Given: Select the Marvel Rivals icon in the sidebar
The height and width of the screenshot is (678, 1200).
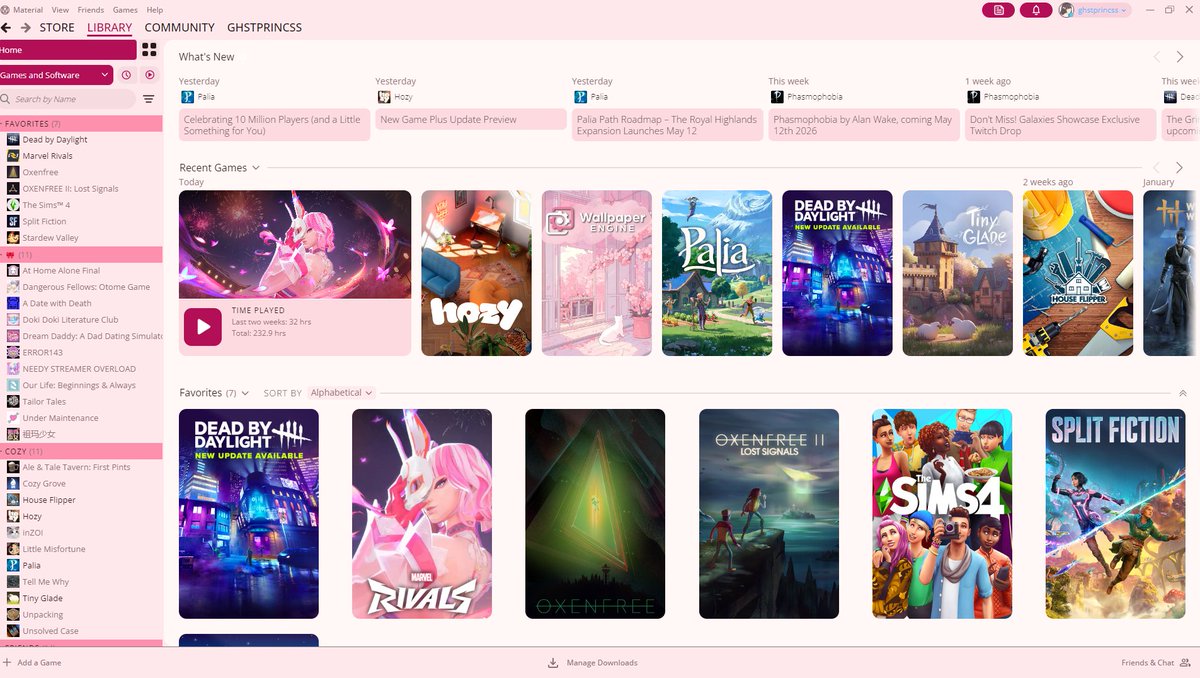Looking at the screenshot, I should click(13, 156).
